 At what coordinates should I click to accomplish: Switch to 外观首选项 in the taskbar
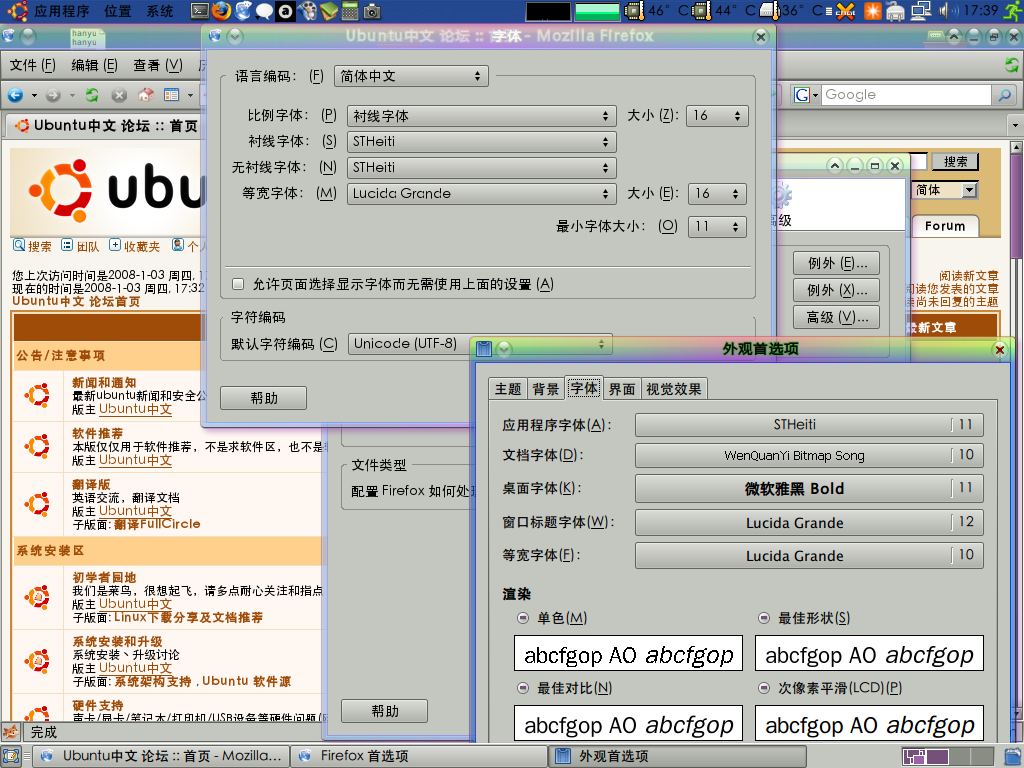point(678,756)
